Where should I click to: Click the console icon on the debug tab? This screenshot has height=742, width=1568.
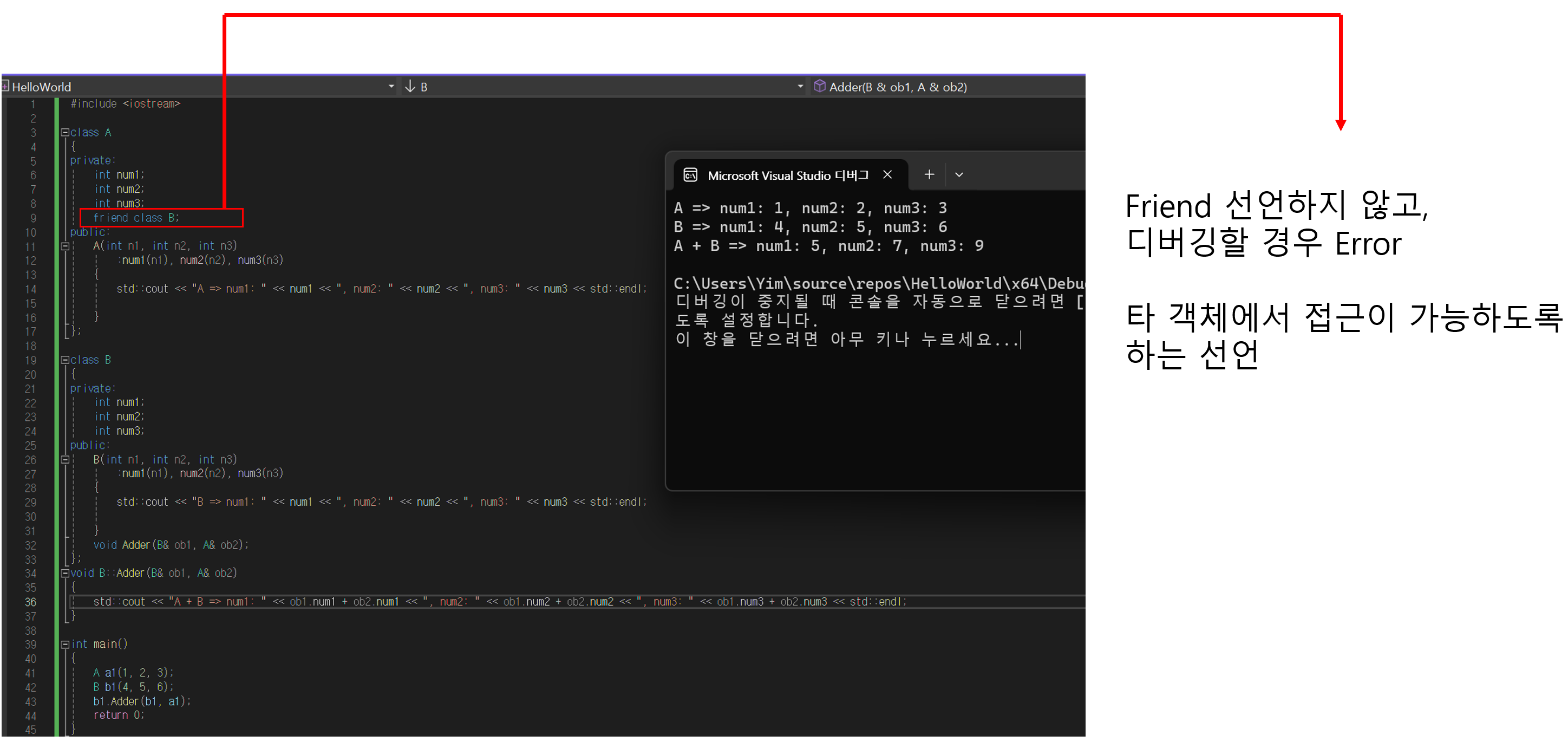pyautogui.click(x=690, y=175)
